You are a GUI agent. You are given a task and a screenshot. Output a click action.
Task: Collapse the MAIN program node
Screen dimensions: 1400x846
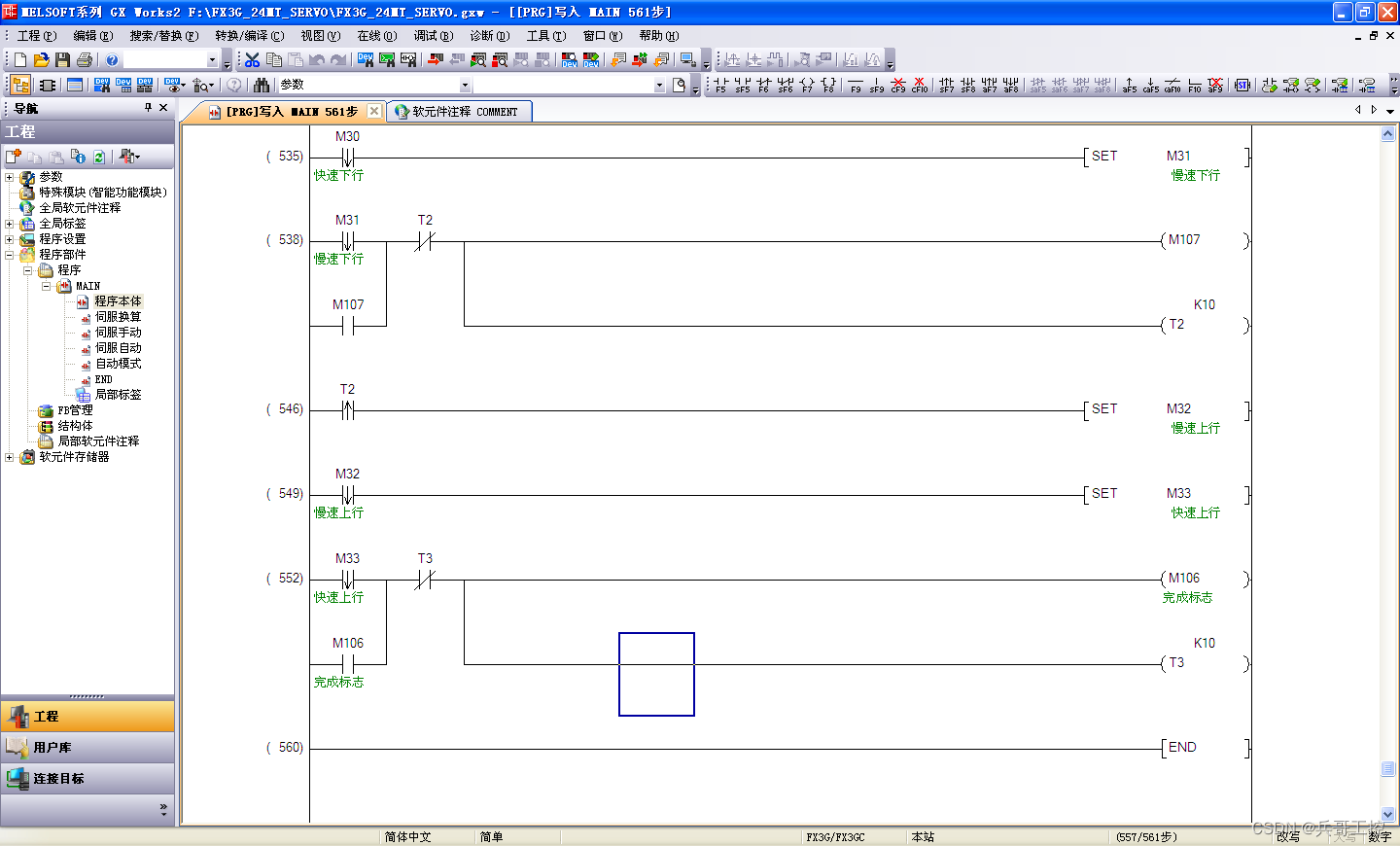[x=47, y=286]
